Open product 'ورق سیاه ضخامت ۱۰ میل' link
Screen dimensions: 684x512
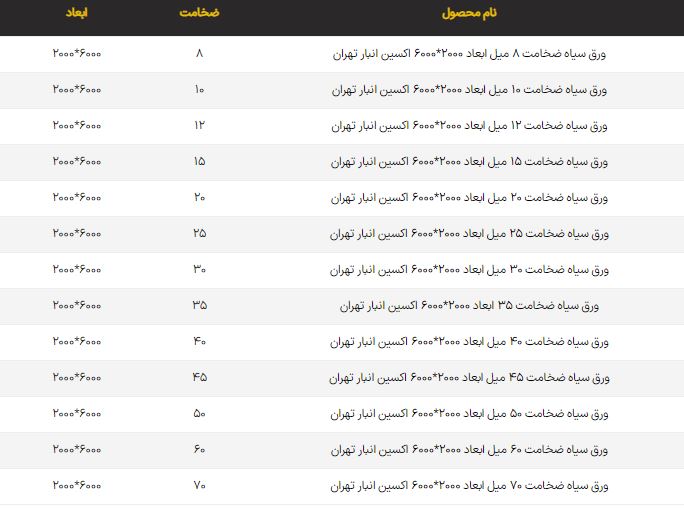coord(468,90)
